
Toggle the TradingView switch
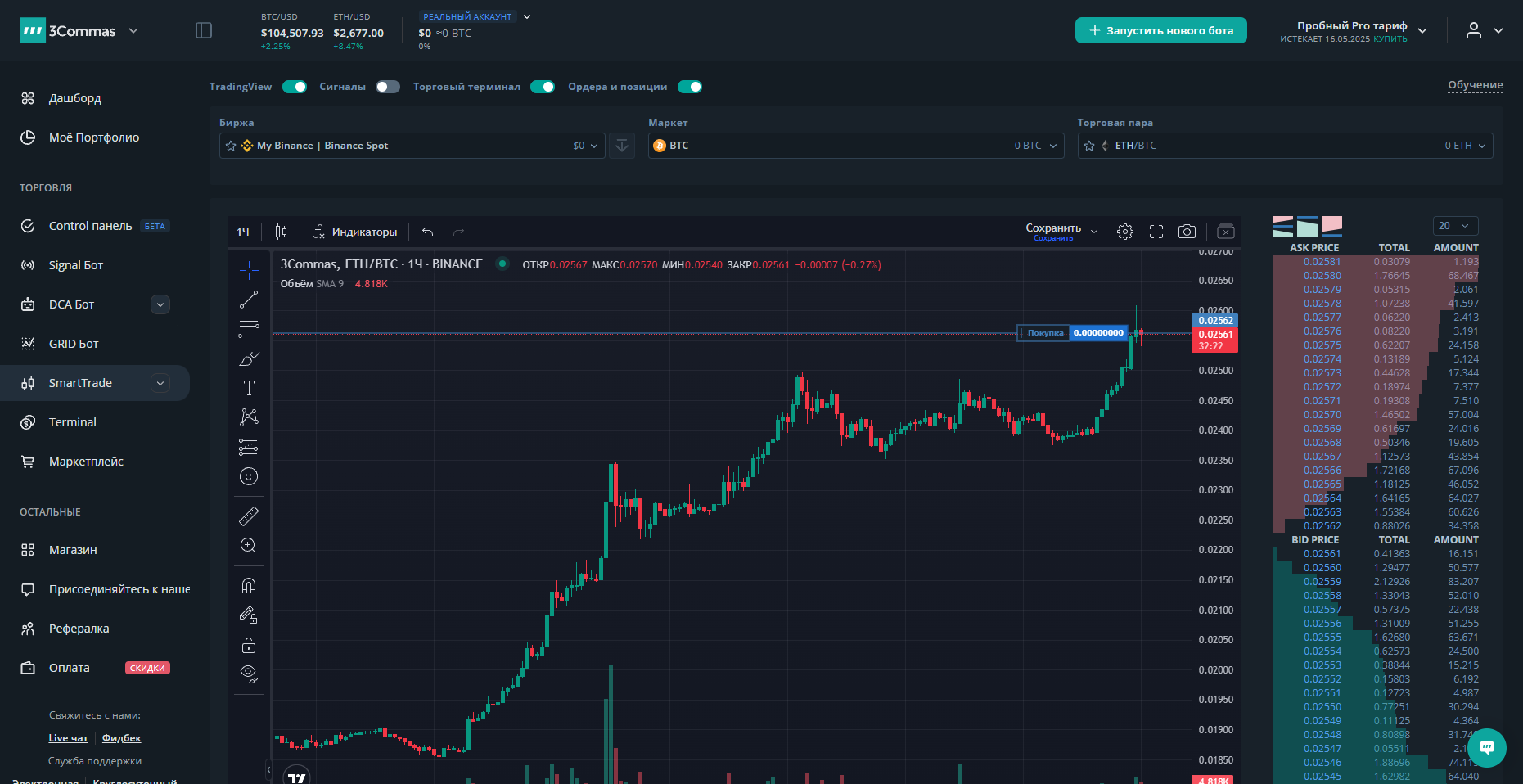point(295,87)
